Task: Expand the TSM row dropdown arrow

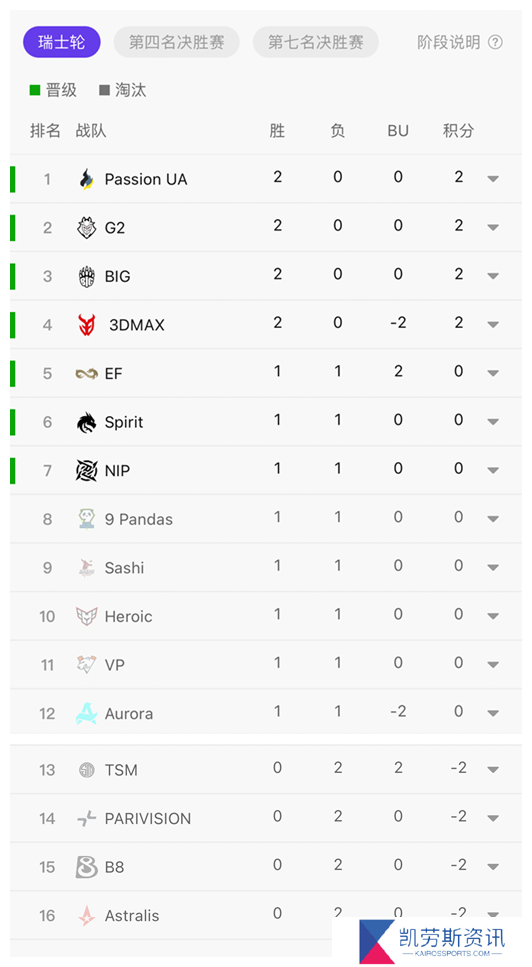Action: click(493, 770)
